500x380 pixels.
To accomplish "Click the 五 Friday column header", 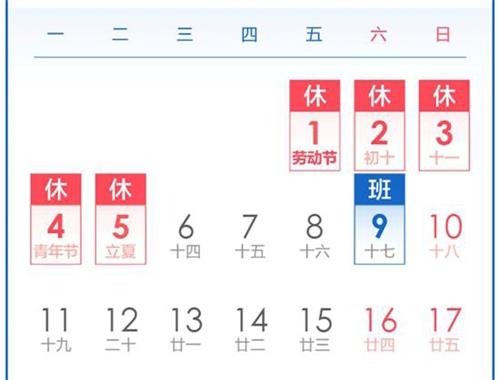I will tap(314, 35).
